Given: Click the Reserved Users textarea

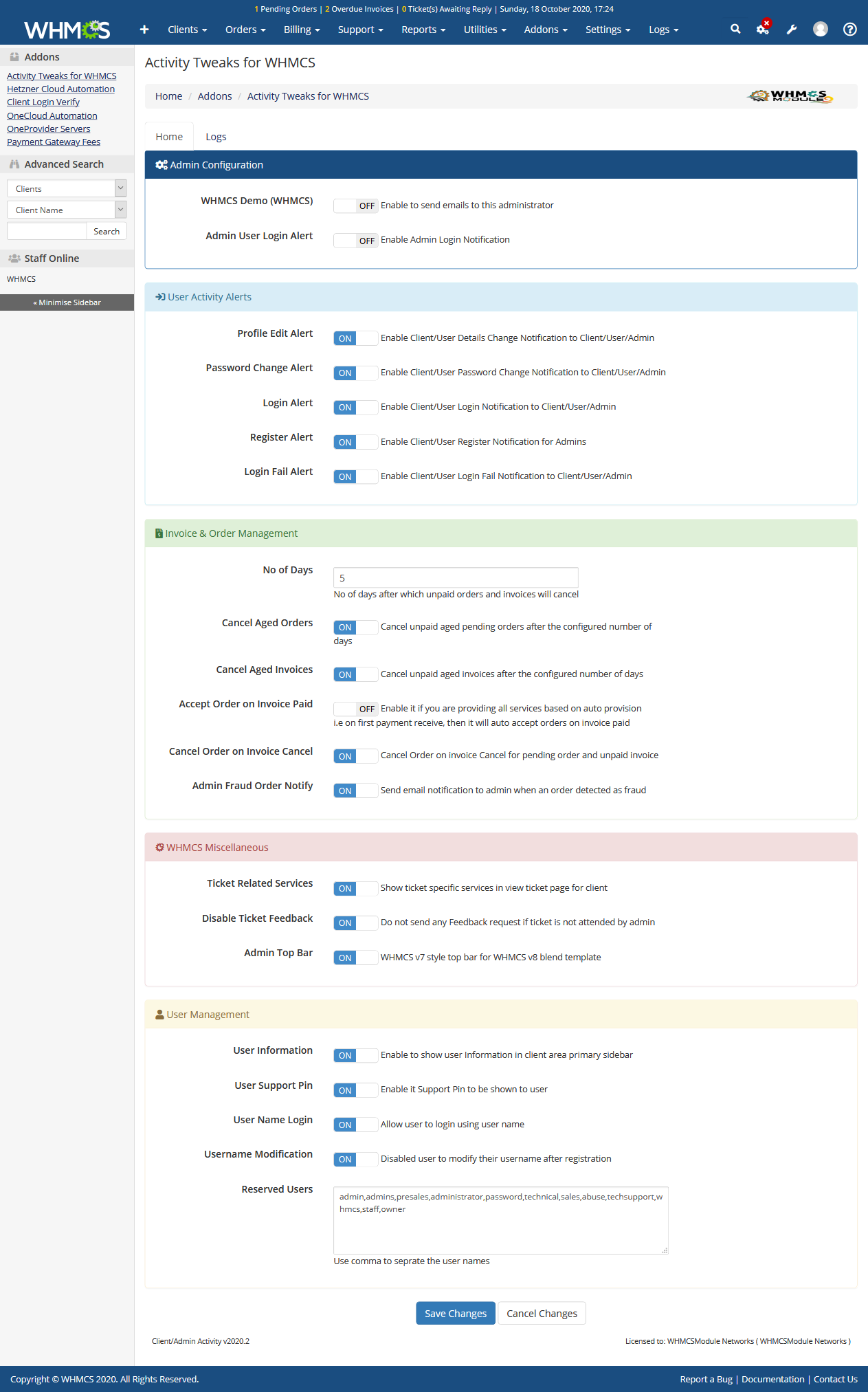Looking at the screenshot, I should [501, 1221].
